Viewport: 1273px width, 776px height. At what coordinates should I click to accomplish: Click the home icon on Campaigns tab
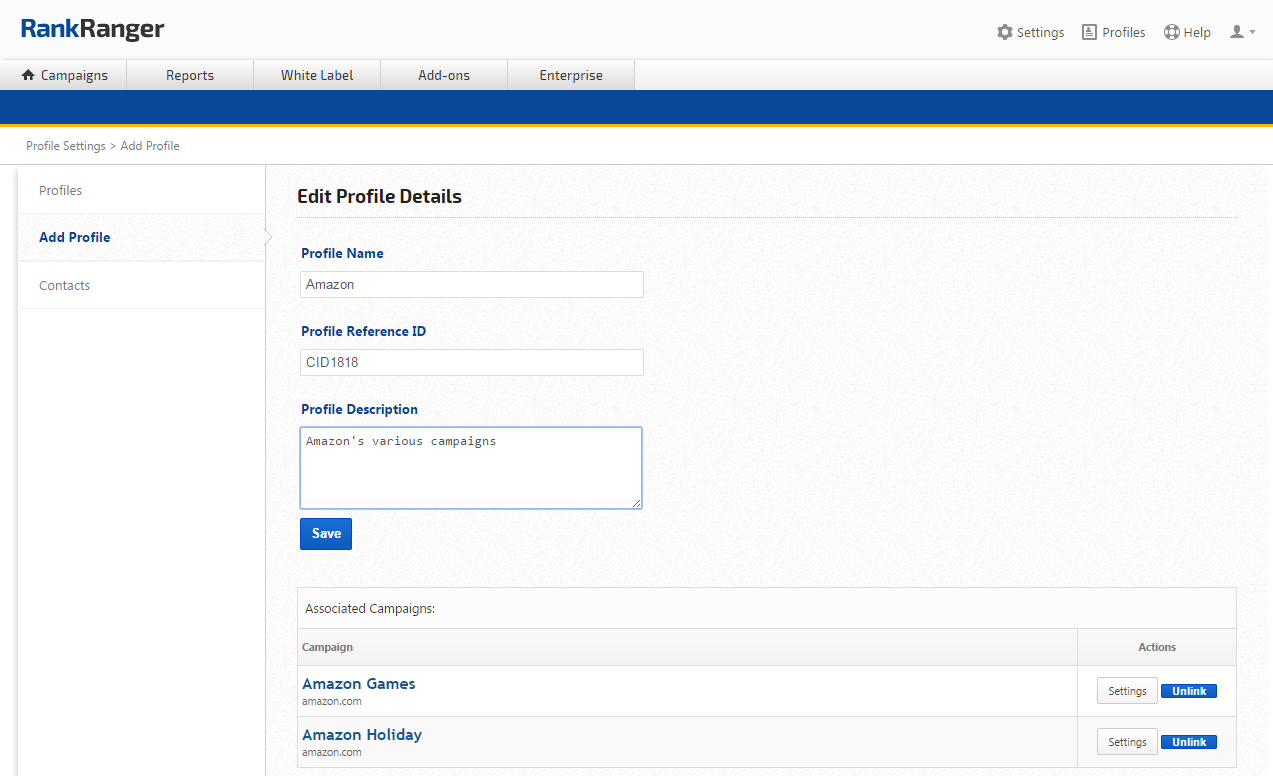click(x=28, y=75)
